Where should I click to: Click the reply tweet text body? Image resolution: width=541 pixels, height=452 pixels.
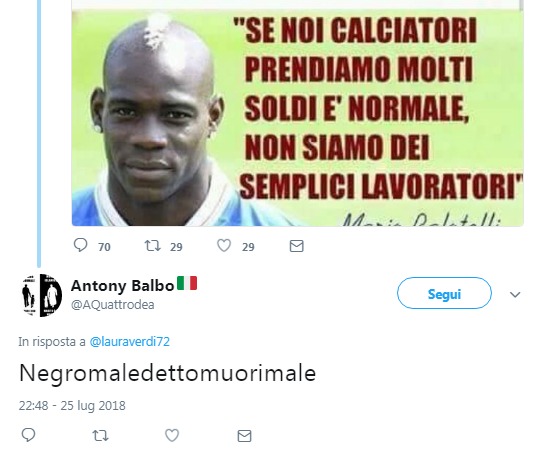click(x=168, y=373)
